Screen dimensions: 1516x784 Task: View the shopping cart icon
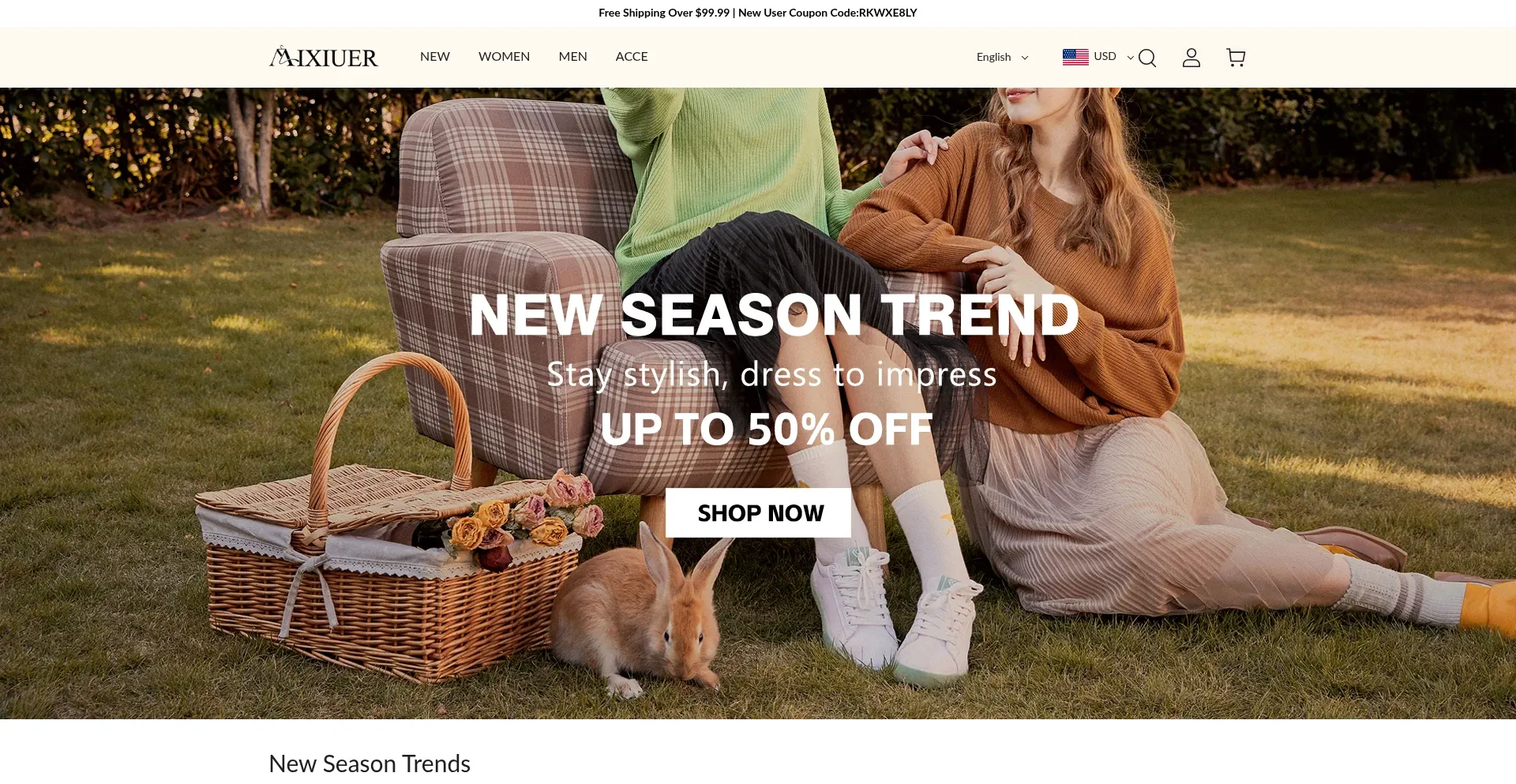(x=1236, y=58)
